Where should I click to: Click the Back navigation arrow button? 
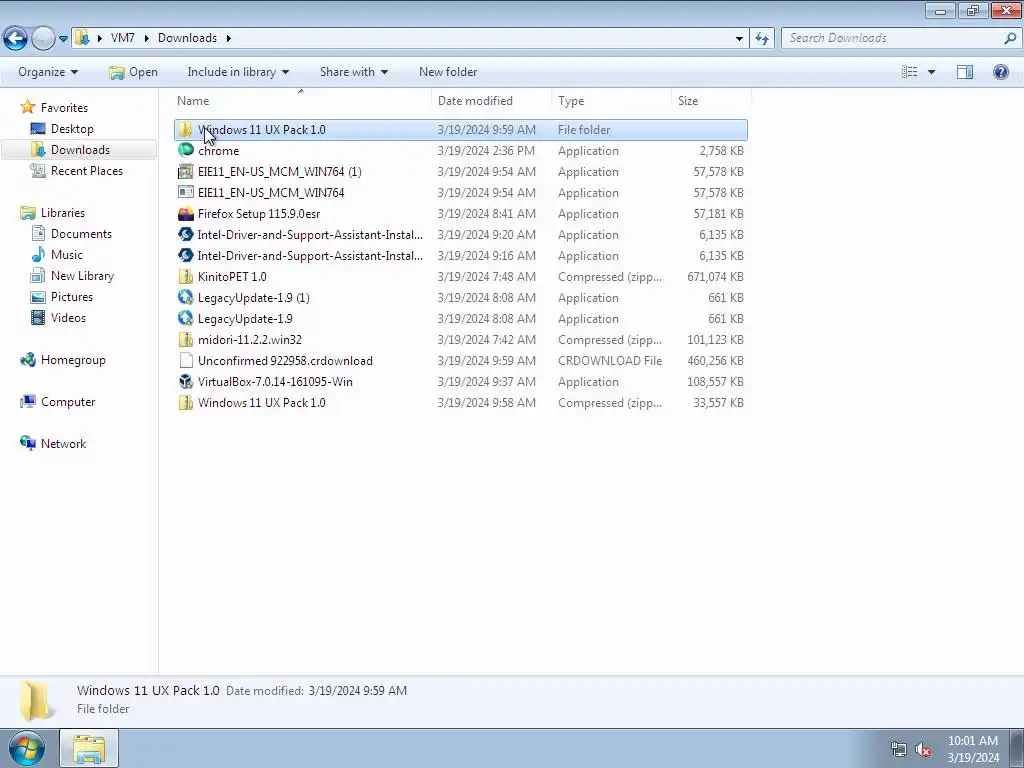click(16, 39)
